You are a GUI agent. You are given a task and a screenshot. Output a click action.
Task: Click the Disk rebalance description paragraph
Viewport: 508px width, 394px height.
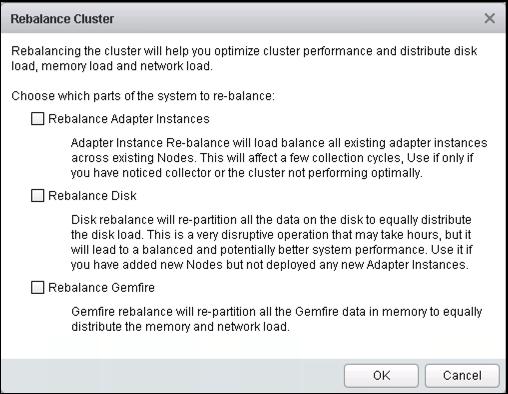272,242
